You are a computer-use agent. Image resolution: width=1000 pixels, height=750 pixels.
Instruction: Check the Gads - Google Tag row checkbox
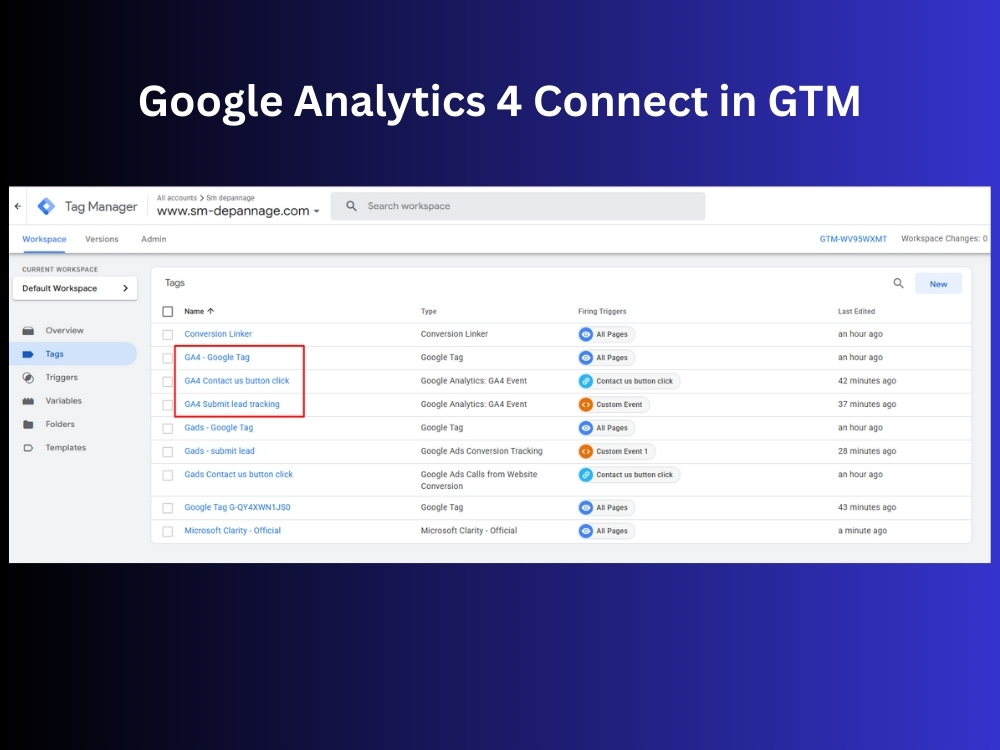168,429
